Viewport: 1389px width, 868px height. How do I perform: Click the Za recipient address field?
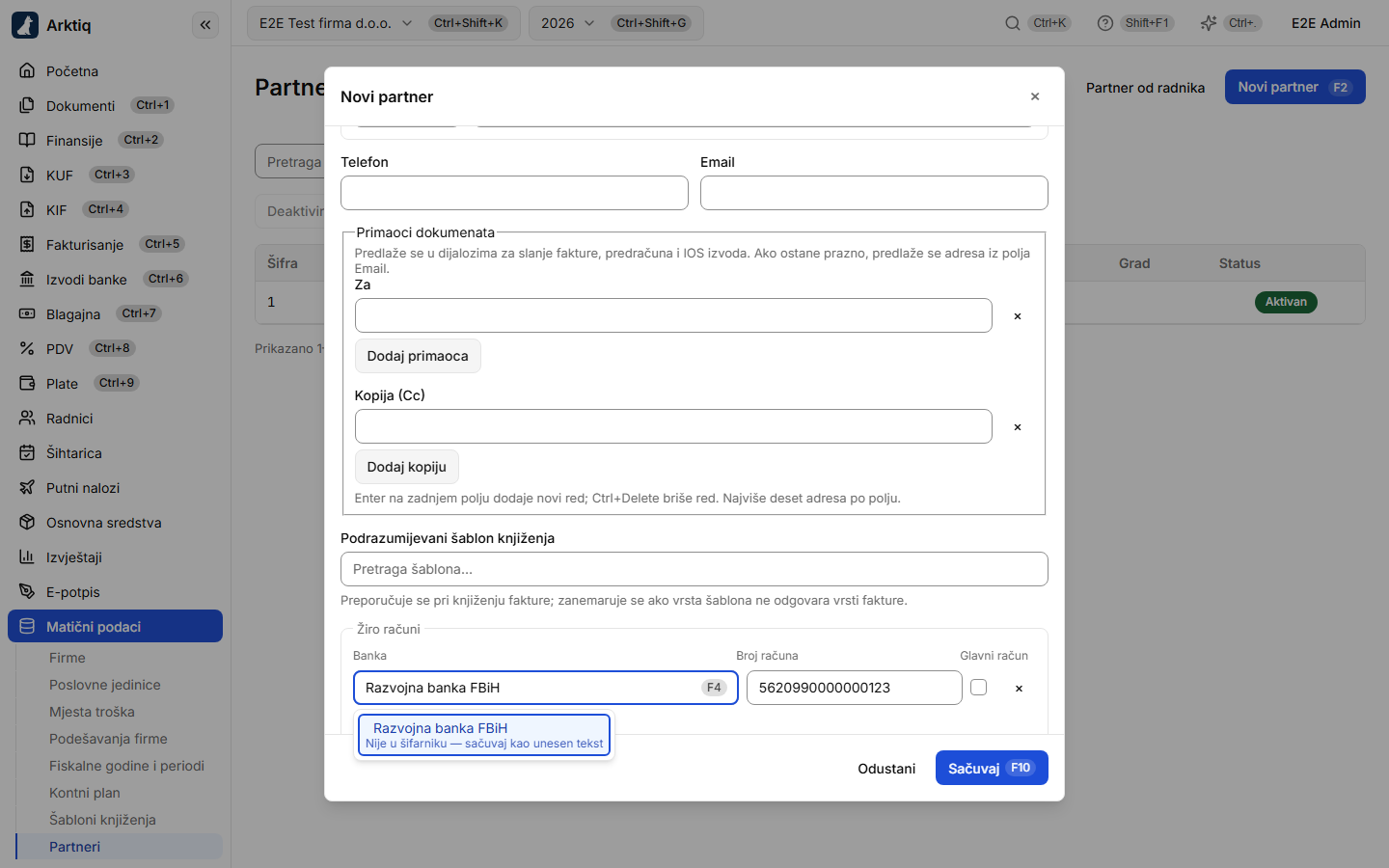(673, 315)
